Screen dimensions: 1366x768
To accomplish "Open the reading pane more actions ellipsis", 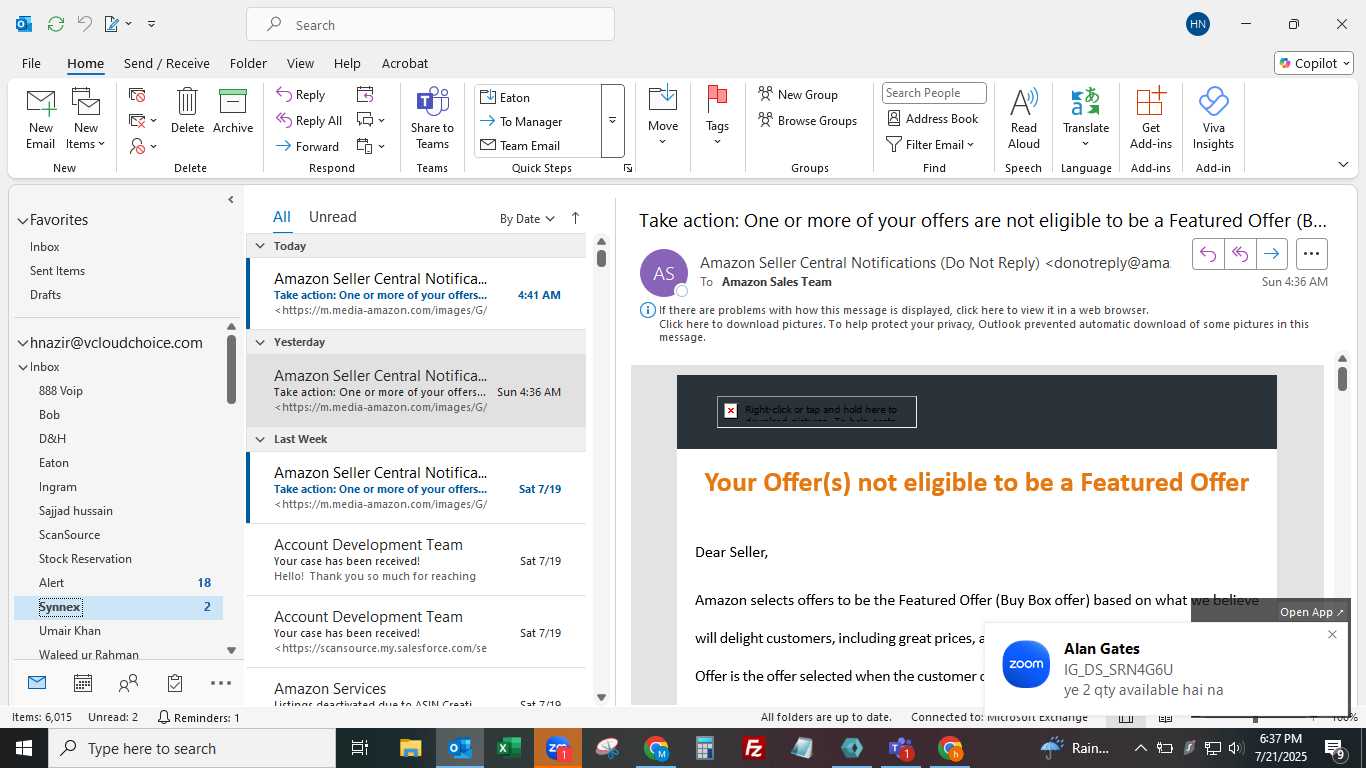I will (x=1312, y=254).
